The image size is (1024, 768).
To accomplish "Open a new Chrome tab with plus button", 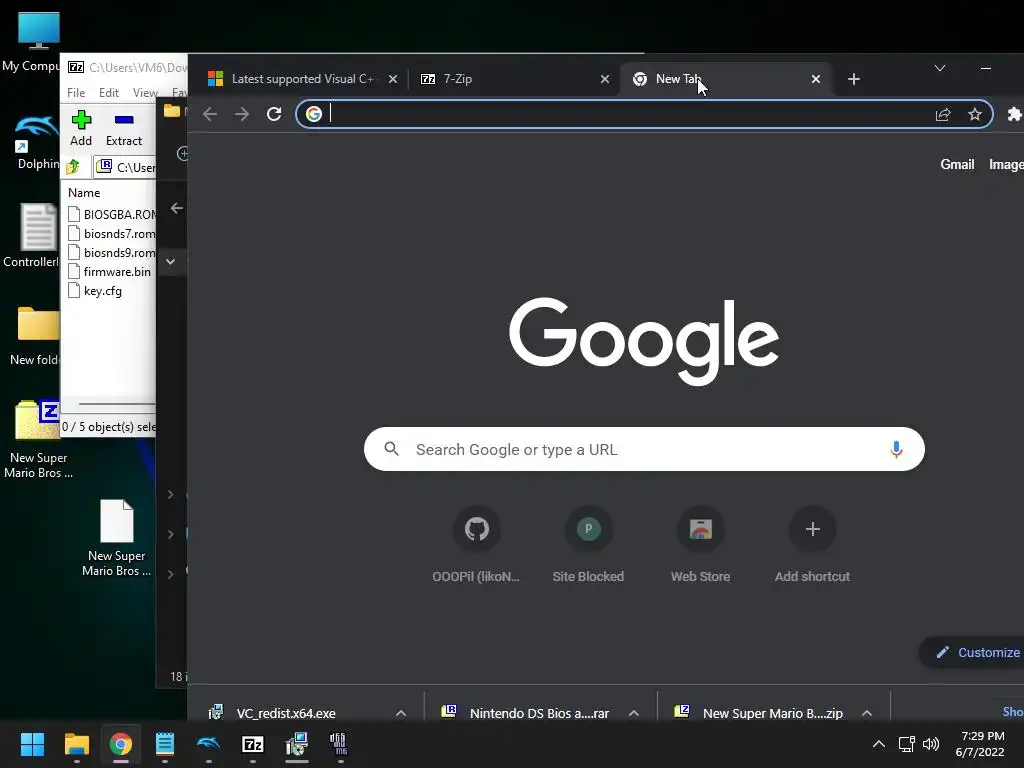I will tap(854, 79).
